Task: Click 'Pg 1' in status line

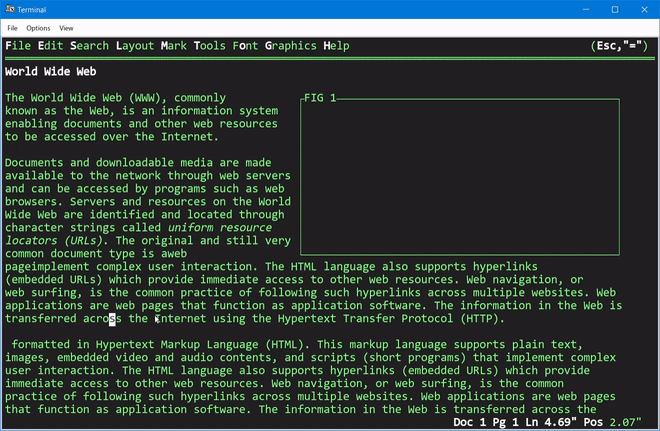Action: pos(505,422)
